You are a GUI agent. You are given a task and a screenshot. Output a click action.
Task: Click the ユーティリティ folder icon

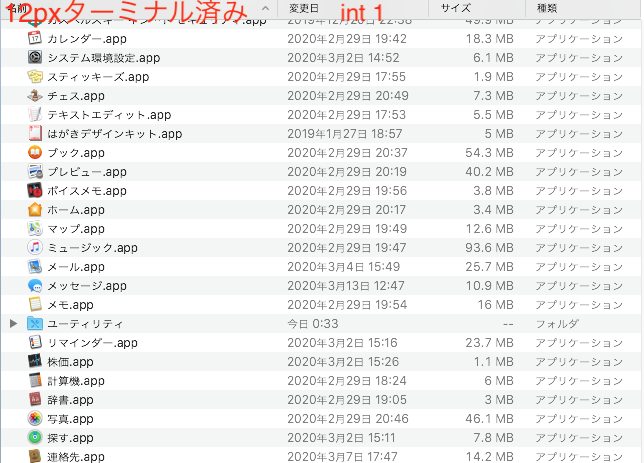(x=35, y=323)
